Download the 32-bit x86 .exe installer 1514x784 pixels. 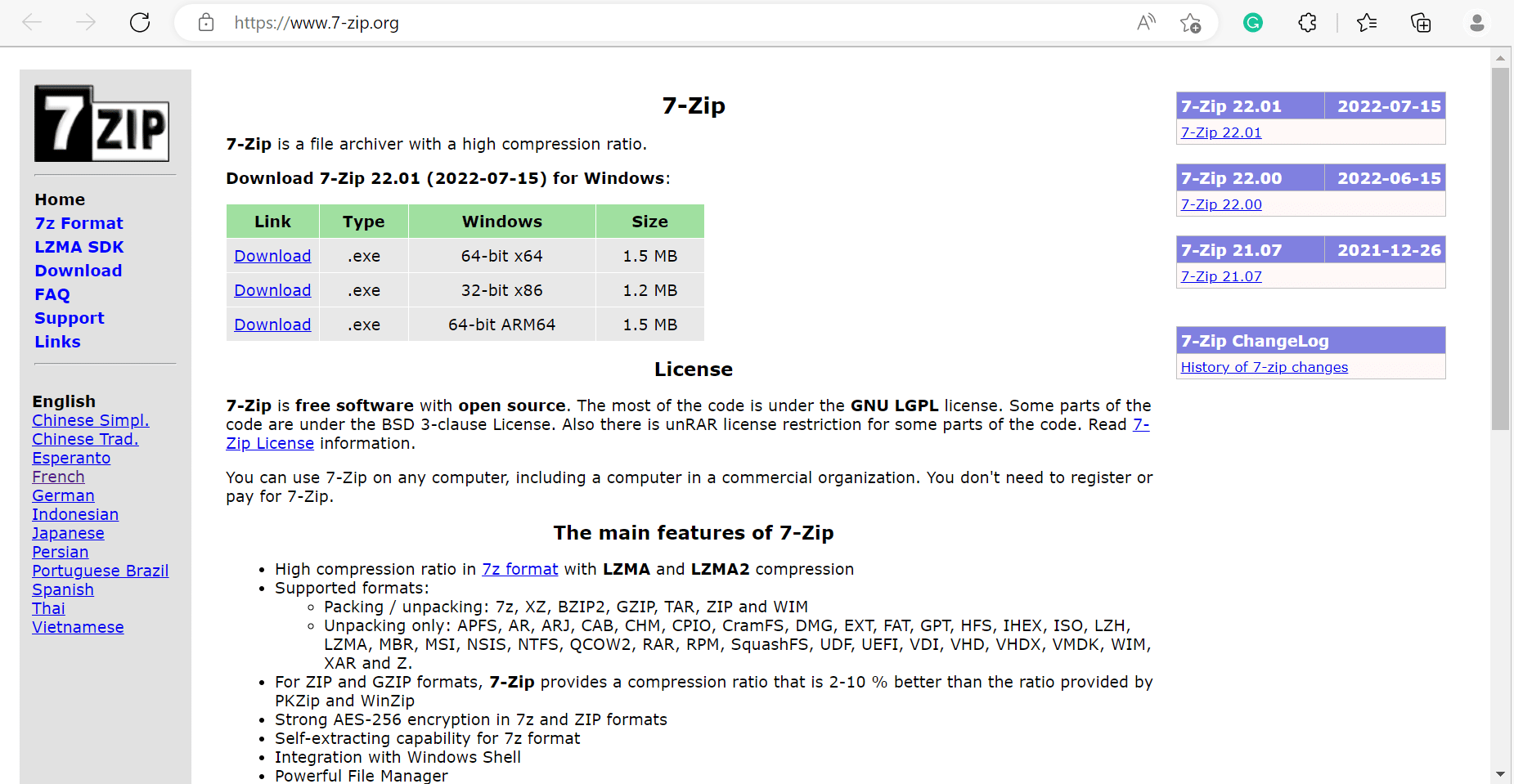272,290
